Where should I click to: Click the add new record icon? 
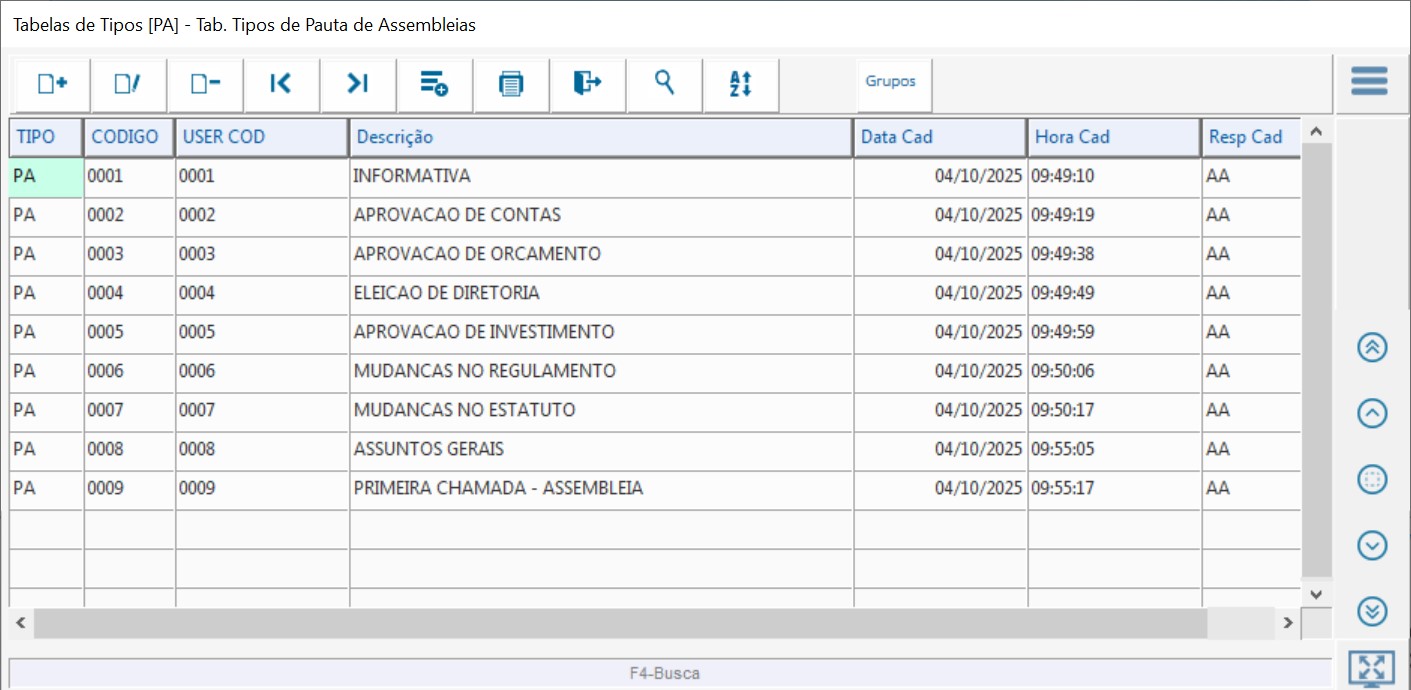52,84
